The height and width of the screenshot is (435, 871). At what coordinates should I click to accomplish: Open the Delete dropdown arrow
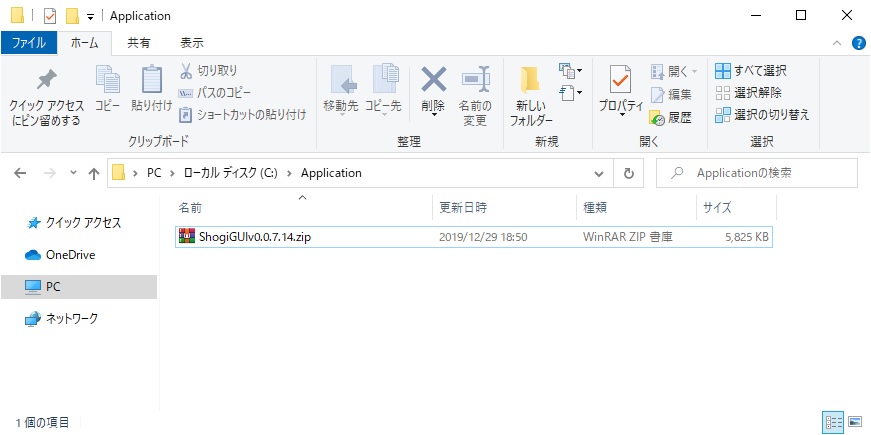pos(433,115)
